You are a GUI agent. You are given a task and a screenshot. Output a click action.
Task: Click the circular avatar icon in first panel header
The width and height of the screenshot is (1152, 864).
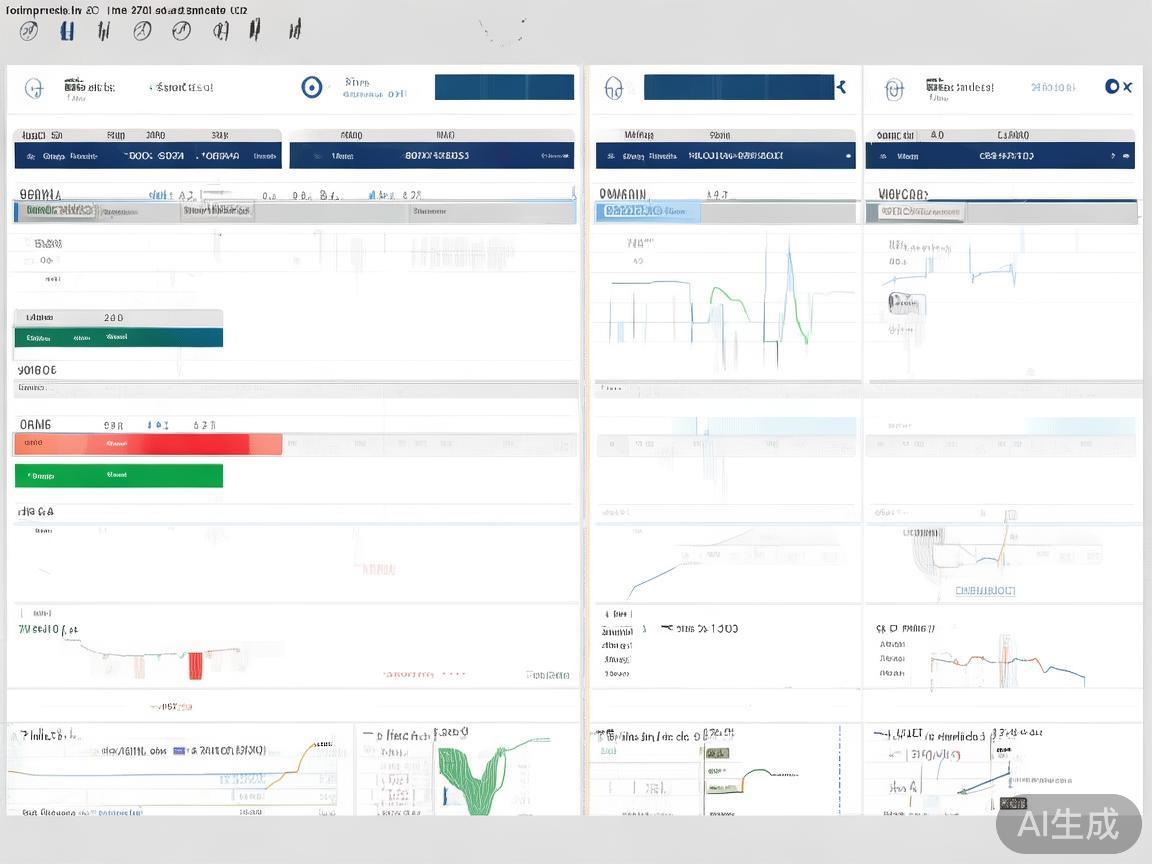34,89
